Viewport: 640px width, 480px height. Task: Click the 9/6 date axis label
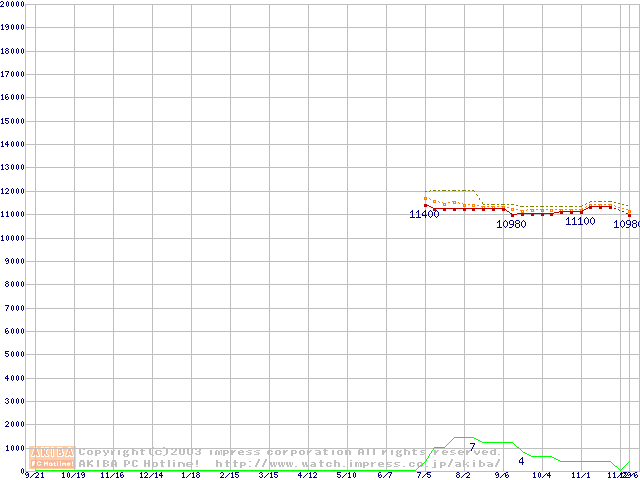click(501, 476)
